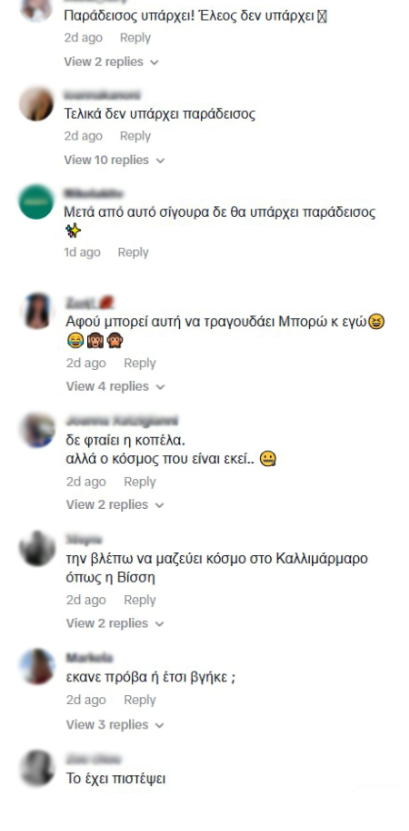Show 'View 2 replies' under the top comment

111,61
